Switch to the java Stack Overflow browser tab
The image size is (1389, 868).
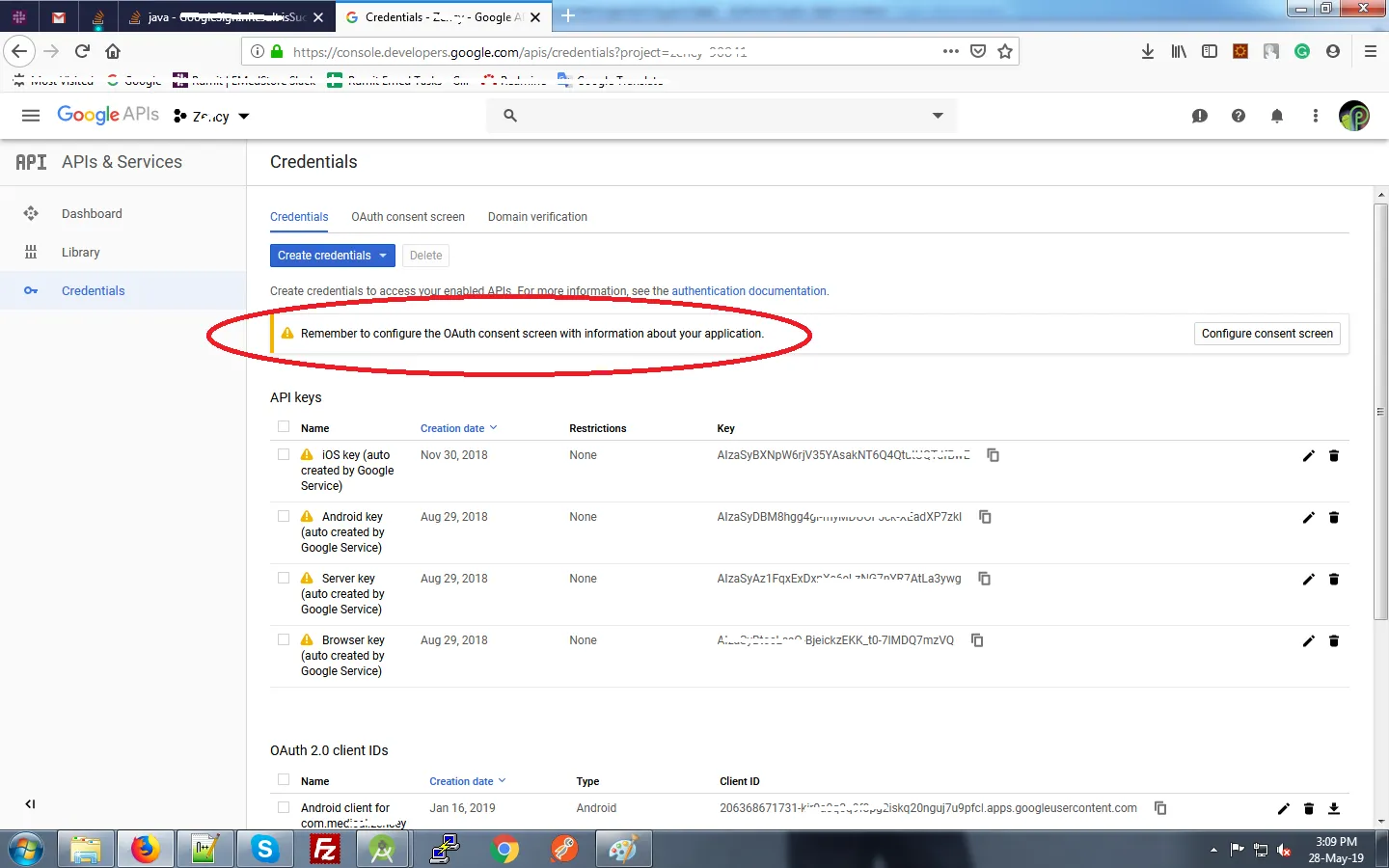(x=228, y=17)
